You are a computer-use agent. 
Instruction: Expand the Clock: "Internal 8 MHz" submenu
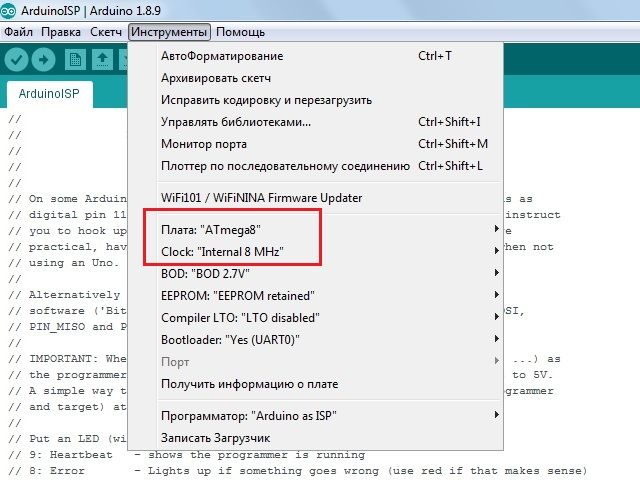tap(316, 252)
